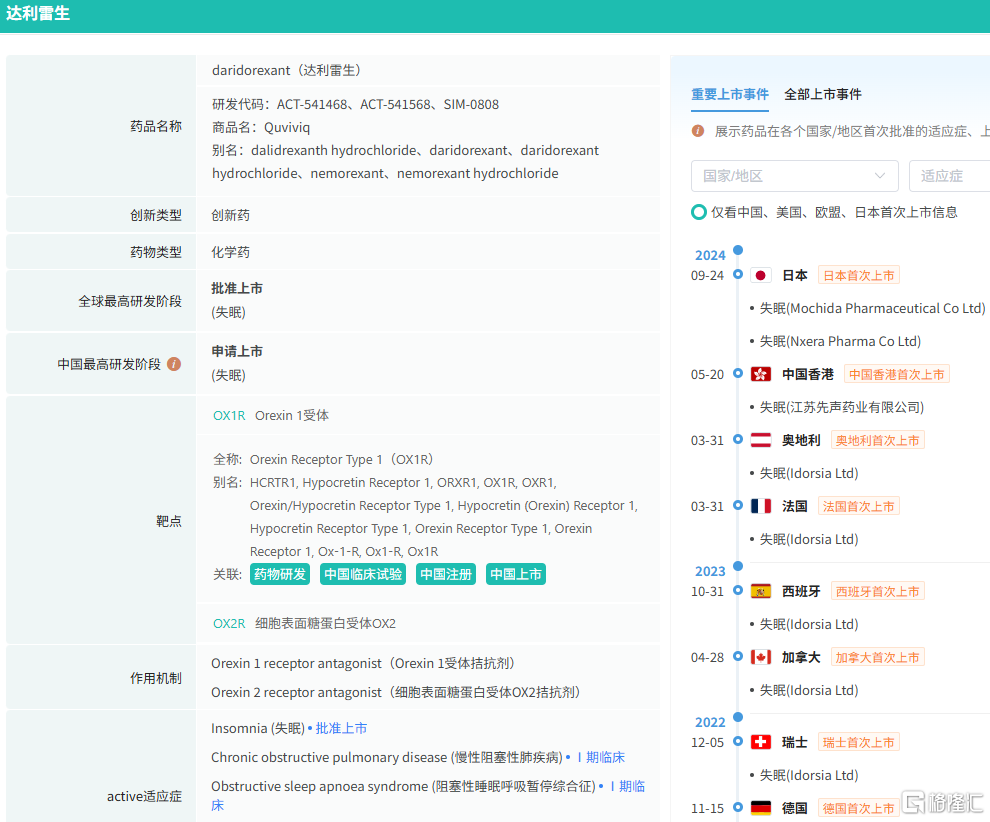The image size is (990, 822).
Task: Click Orexin 2 receptor antagonist mechanism text
Action: pyautogui.click(x=399, y=693)
